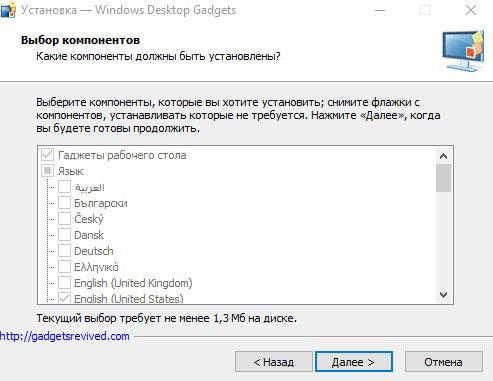Toggle the Язык group checkbox

click(47, 171)
